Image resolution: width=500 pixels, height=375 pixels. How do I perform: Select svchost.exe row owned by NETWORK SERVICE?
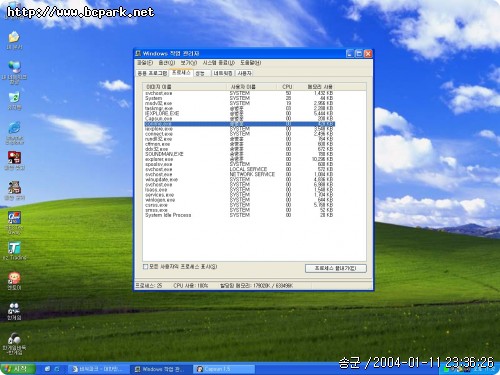[239, 174]
